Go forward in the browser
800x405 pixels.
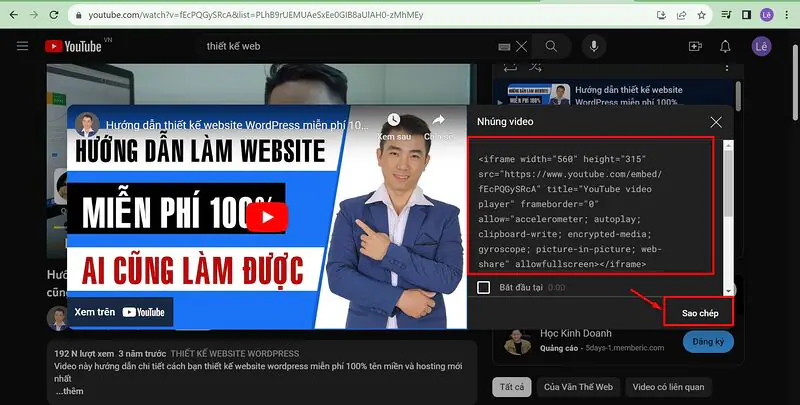(x=34, y=15)
